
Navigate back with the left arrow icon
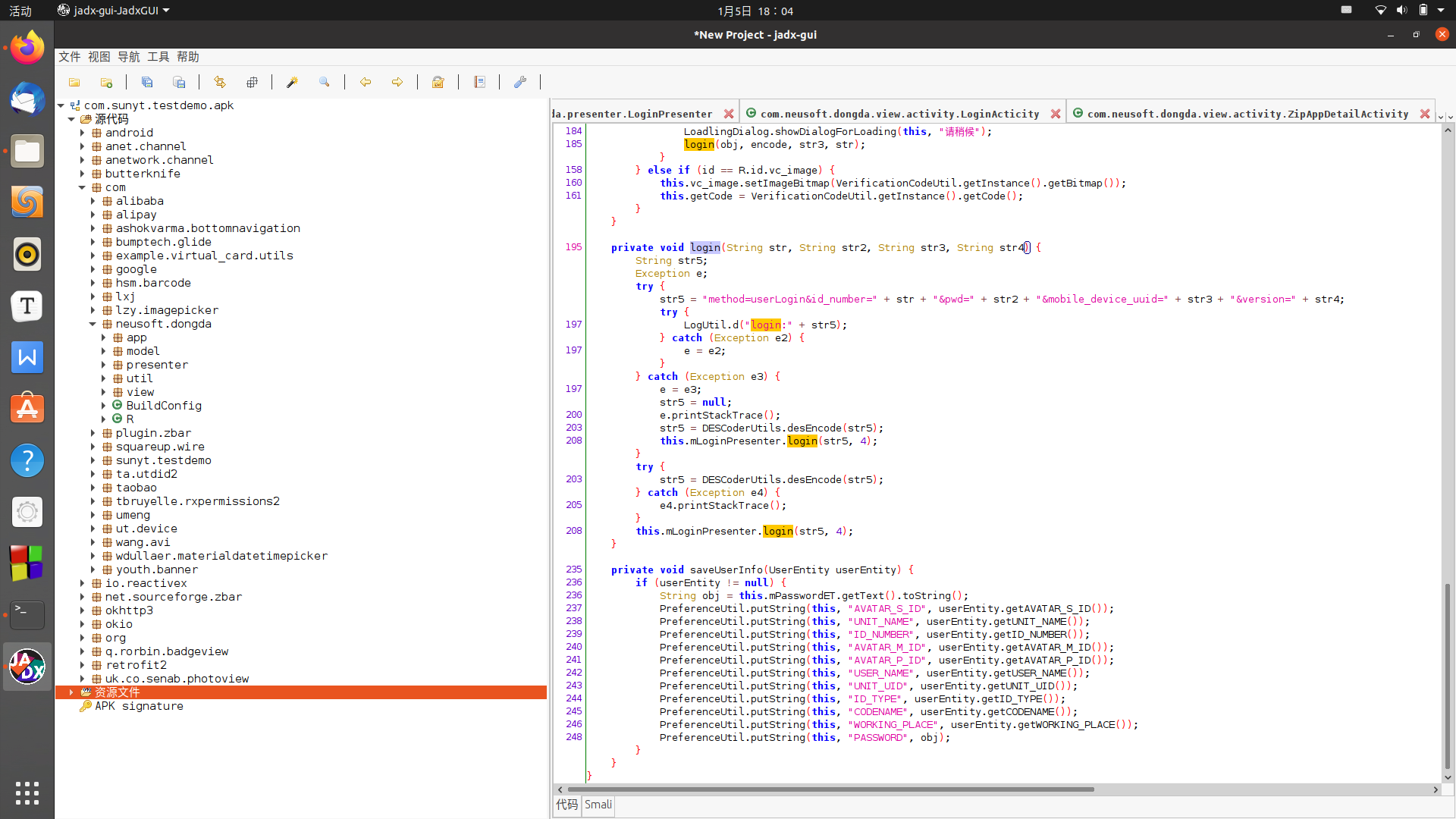coord(365,82)
